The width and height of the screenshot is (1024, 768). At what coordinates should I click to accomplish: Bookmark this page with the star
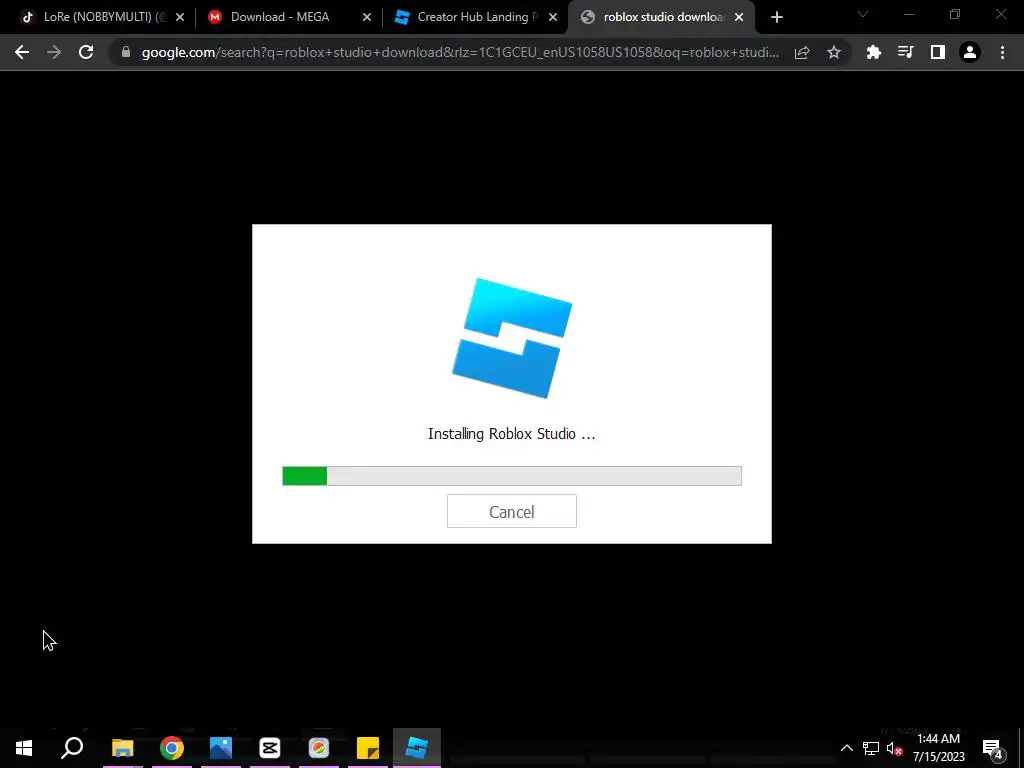pos(833,52)
